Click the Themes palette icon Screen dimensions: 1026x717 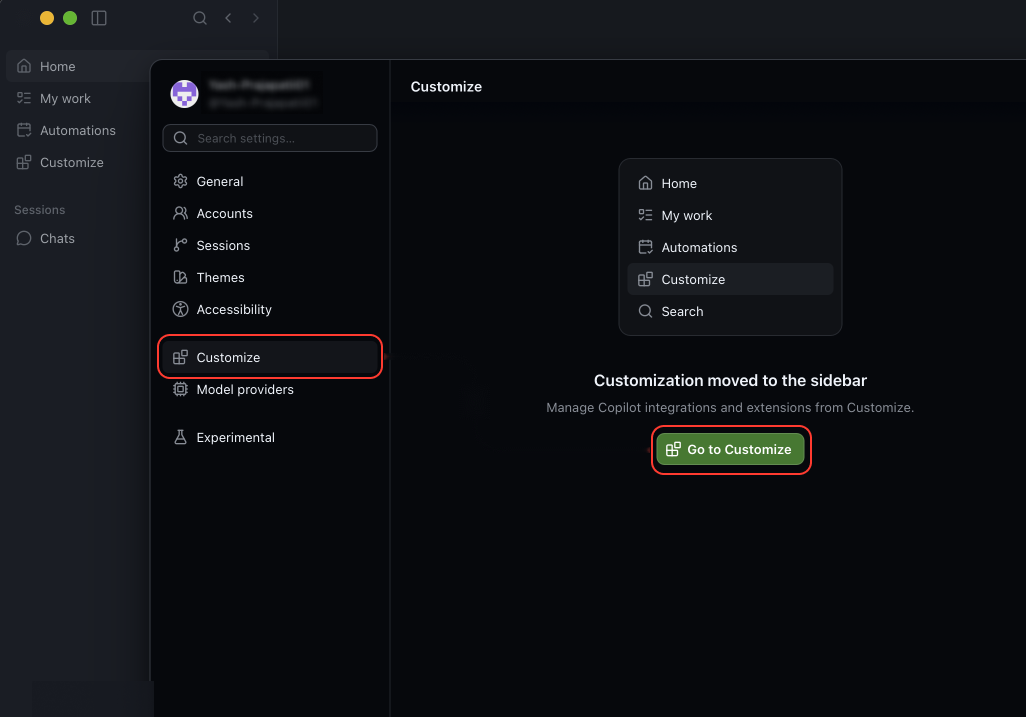point(181,277)
